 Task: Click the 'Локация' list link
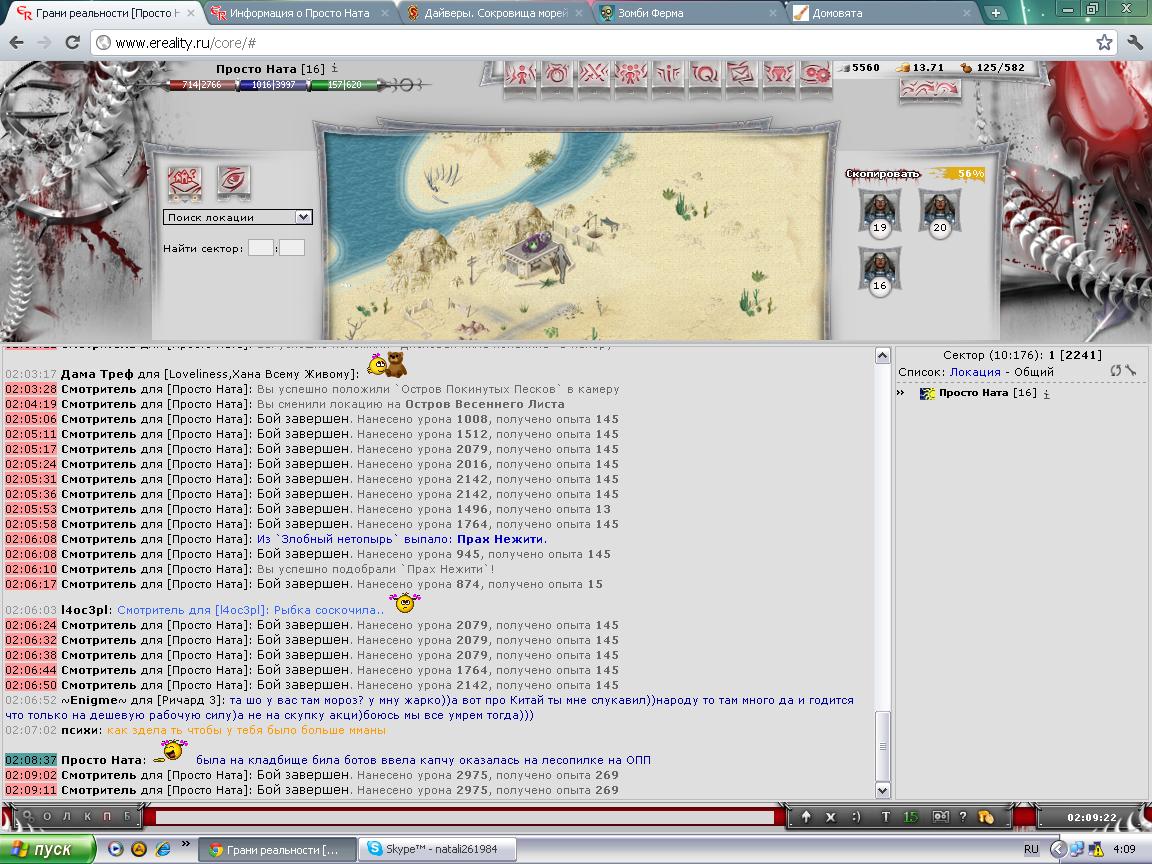point(973,371)
